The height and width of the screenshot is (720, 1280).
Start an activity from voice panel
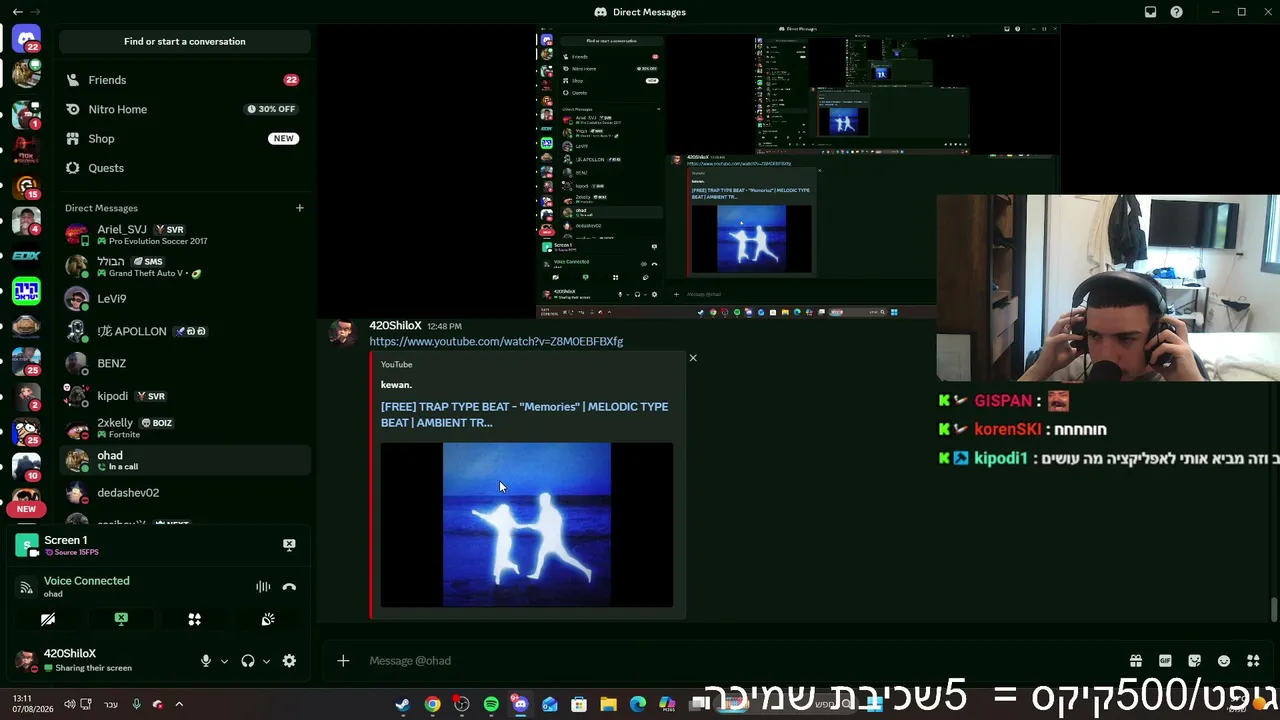(x=195, y=620)
